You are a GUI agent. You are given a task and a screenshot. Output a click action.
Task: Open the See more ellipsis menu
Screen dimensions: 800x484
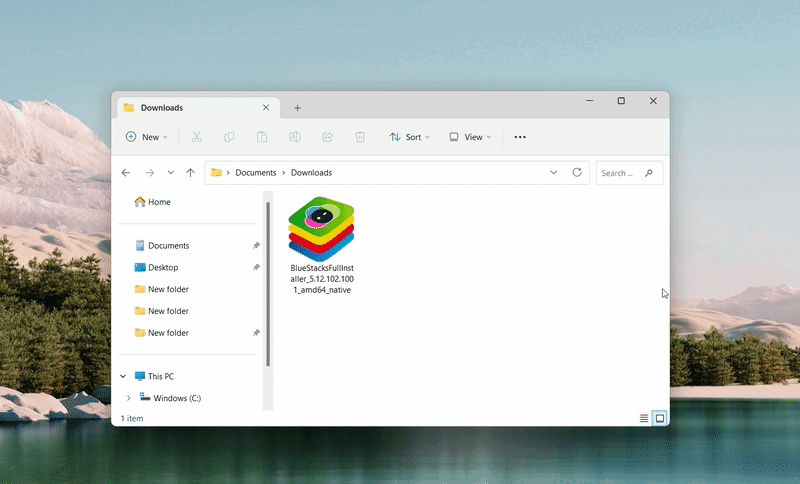[x=520, y=137]
